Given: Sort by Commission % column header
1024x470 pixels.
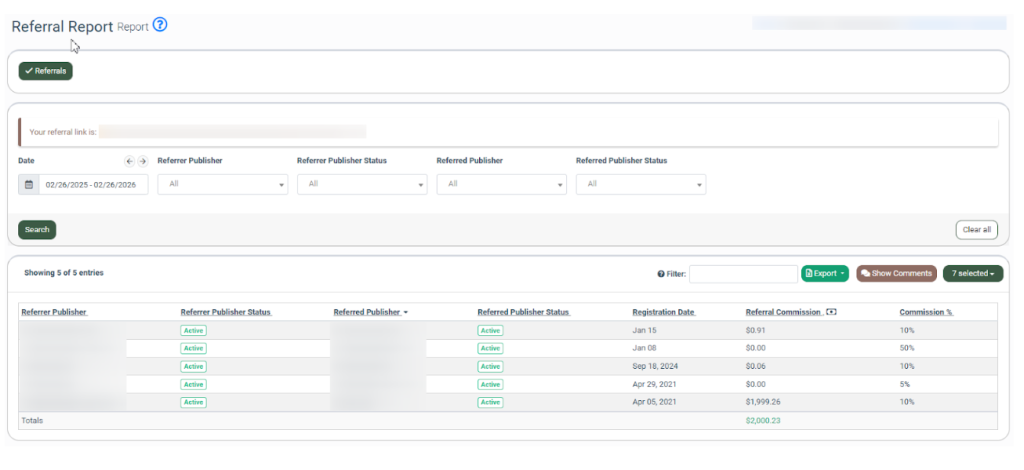Looking at the screenshot, I should [925, 312].
